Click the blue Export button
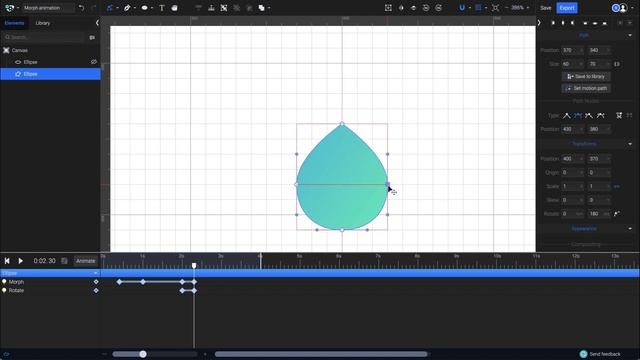 (567, 8)
